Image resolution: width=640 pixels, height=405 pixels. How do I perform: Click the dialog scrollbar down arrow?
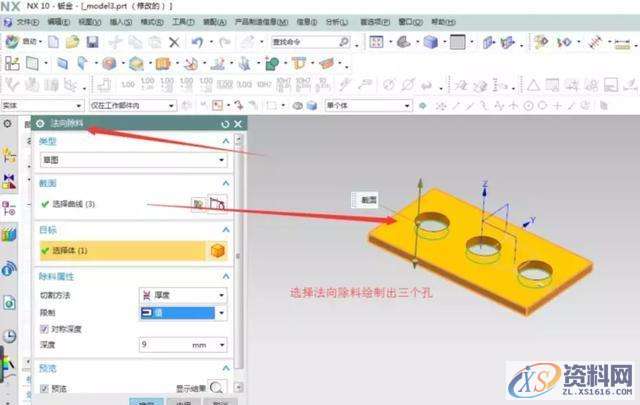(x=239, y=387)
